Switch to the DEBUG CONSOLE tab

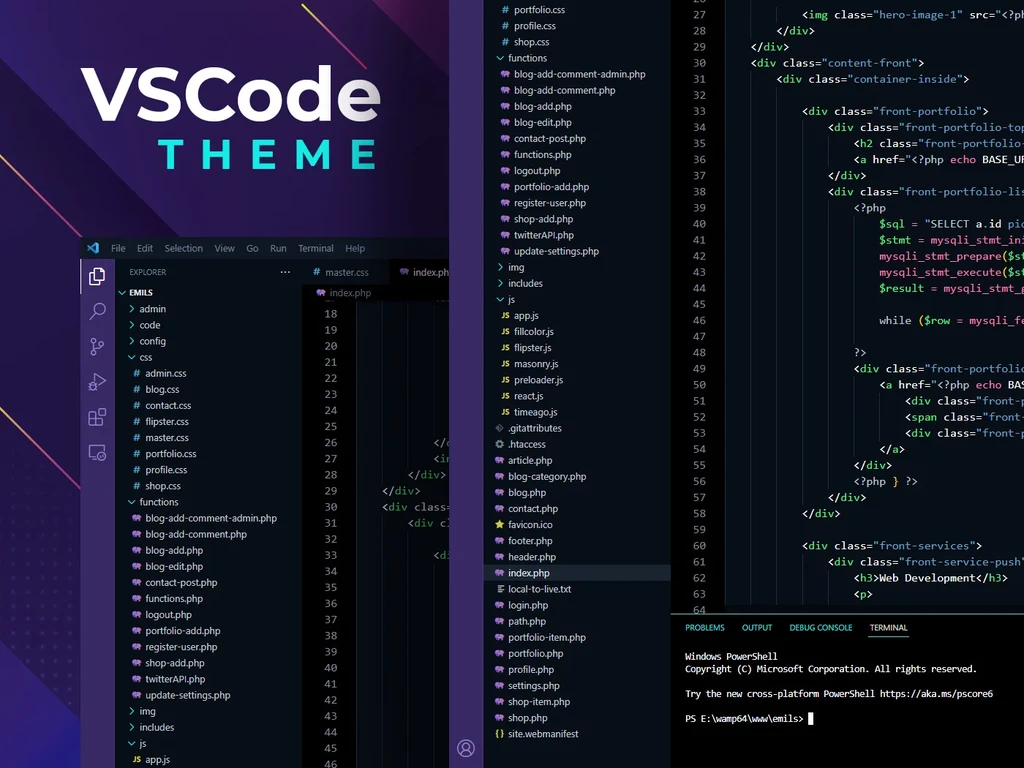[820, 628]
